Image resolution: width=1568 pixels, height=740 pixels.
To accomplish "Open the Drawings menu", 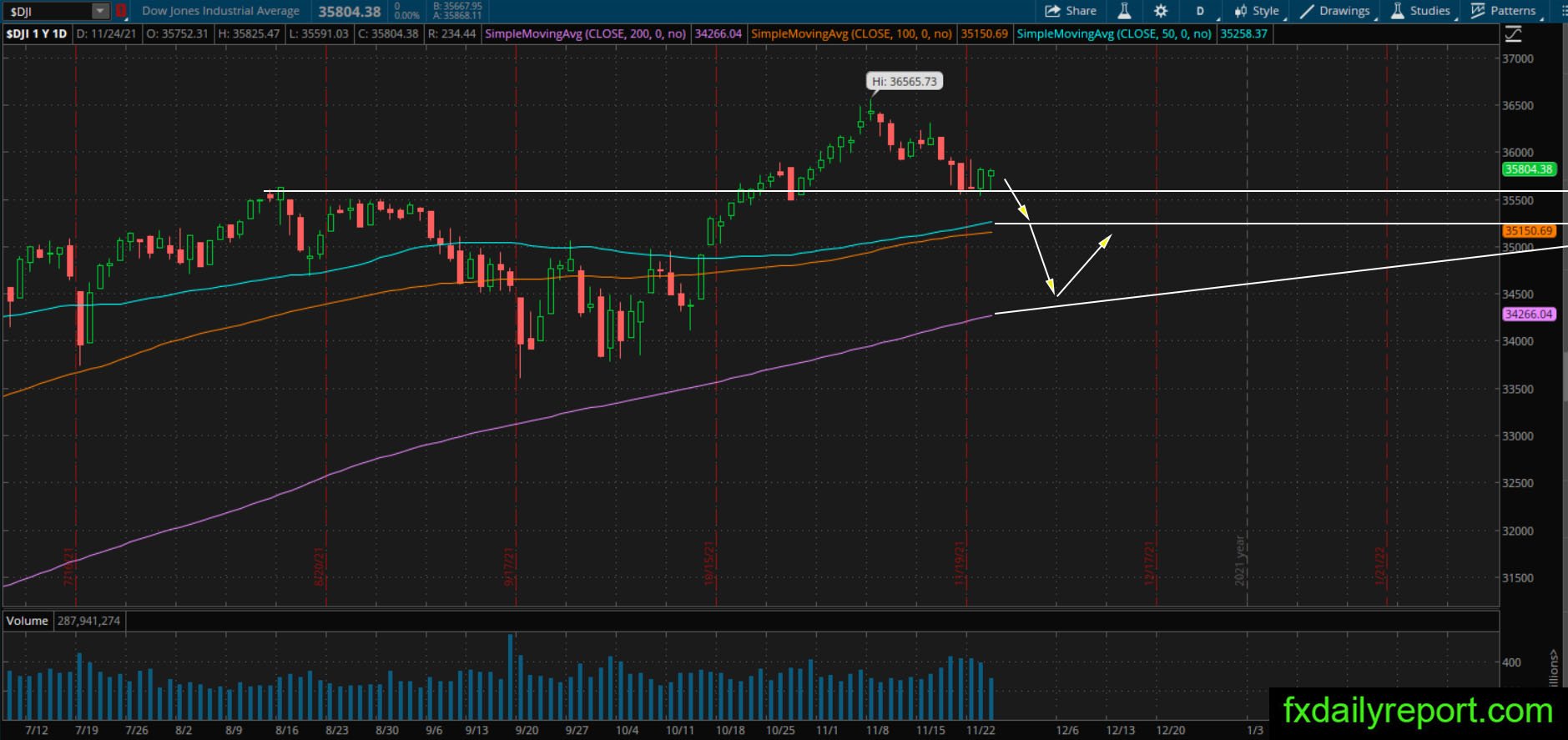I will click(x=1336, y=11).
